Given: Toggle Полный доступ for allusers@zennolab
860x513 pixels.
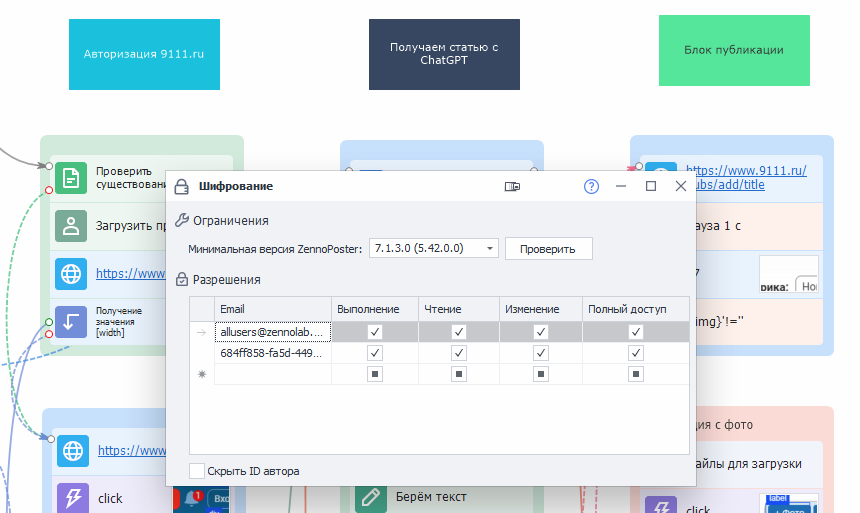Looking at the screenshot, I should (x=636, y=332).
